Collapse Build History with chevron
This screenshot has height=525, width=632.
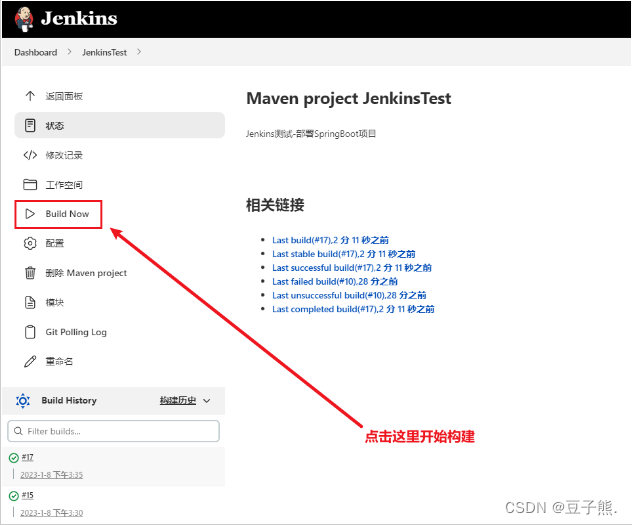[207, 401]
